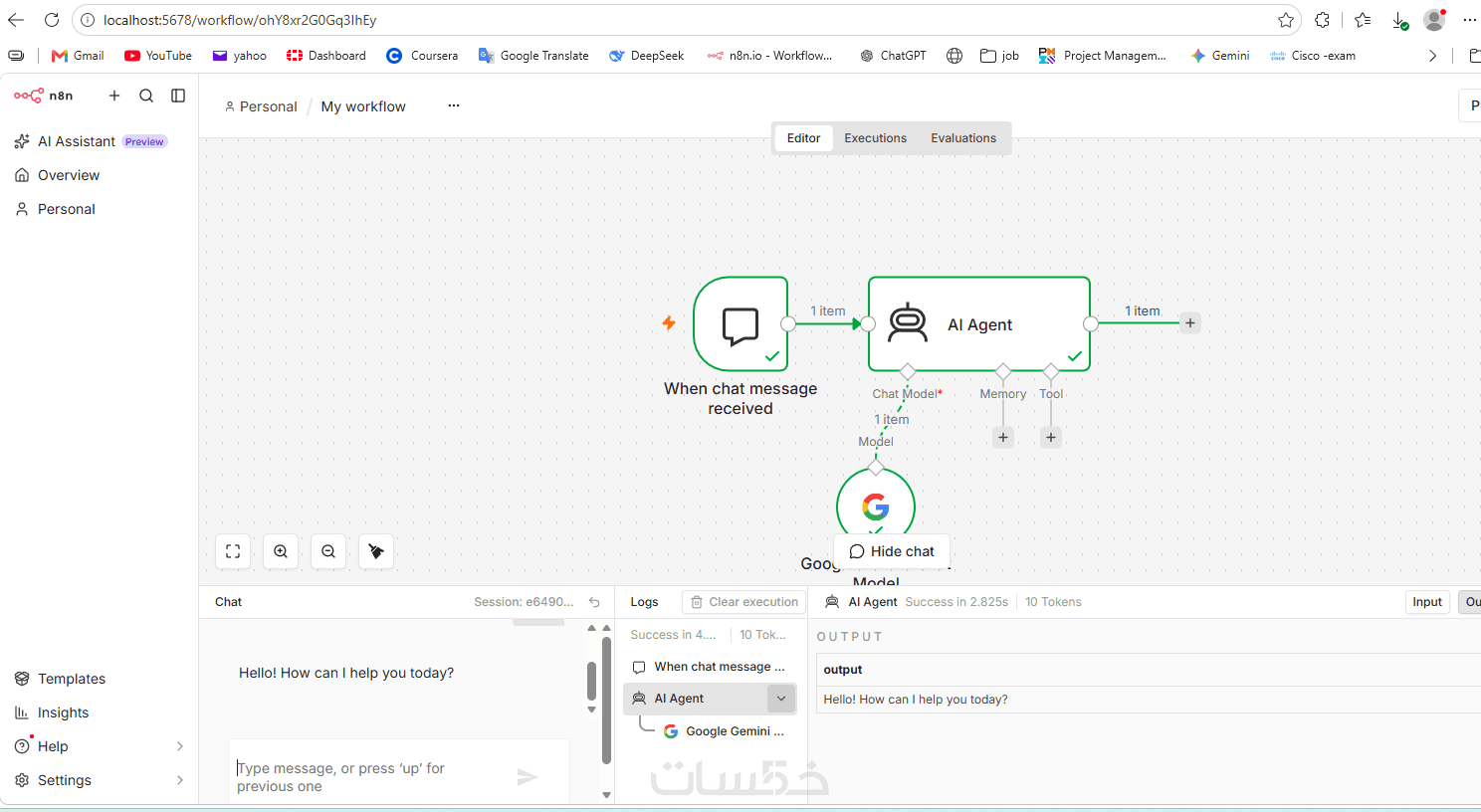Image resolution: width=1481 pixels, height=812 pixels.
Task: Click the My workflow name
Action: point(363,106)
